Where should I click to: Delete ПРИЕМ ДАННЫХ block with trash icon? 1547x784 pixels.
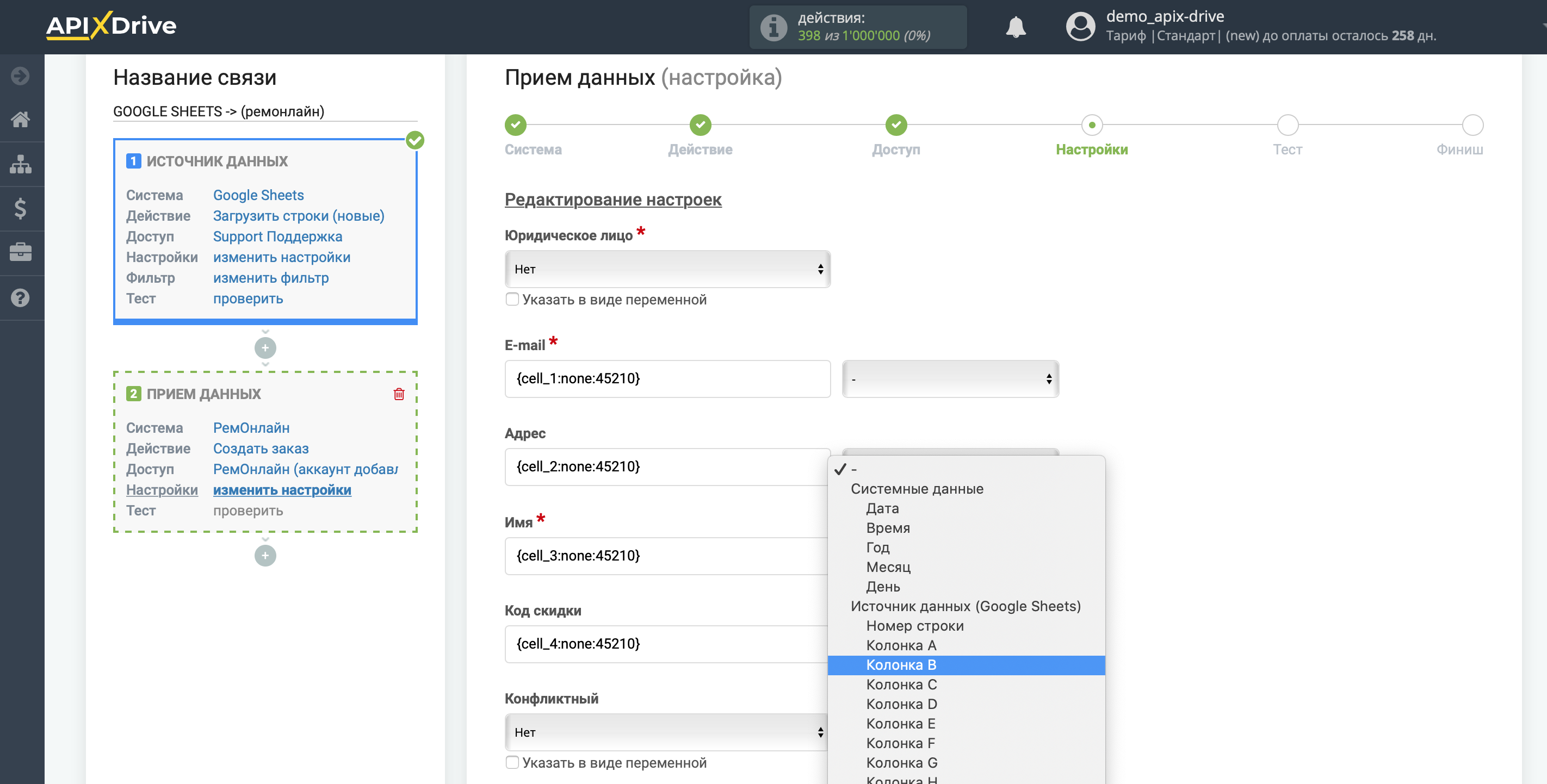click(x=399, y=394)
